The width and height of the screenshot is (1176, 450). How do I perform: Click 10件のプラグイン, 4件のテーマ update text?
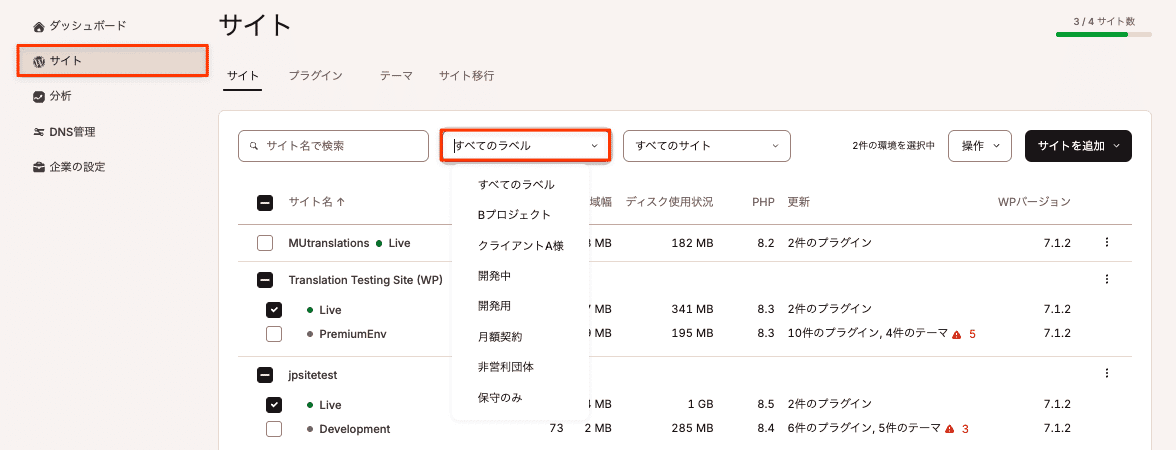click(868, 334)
